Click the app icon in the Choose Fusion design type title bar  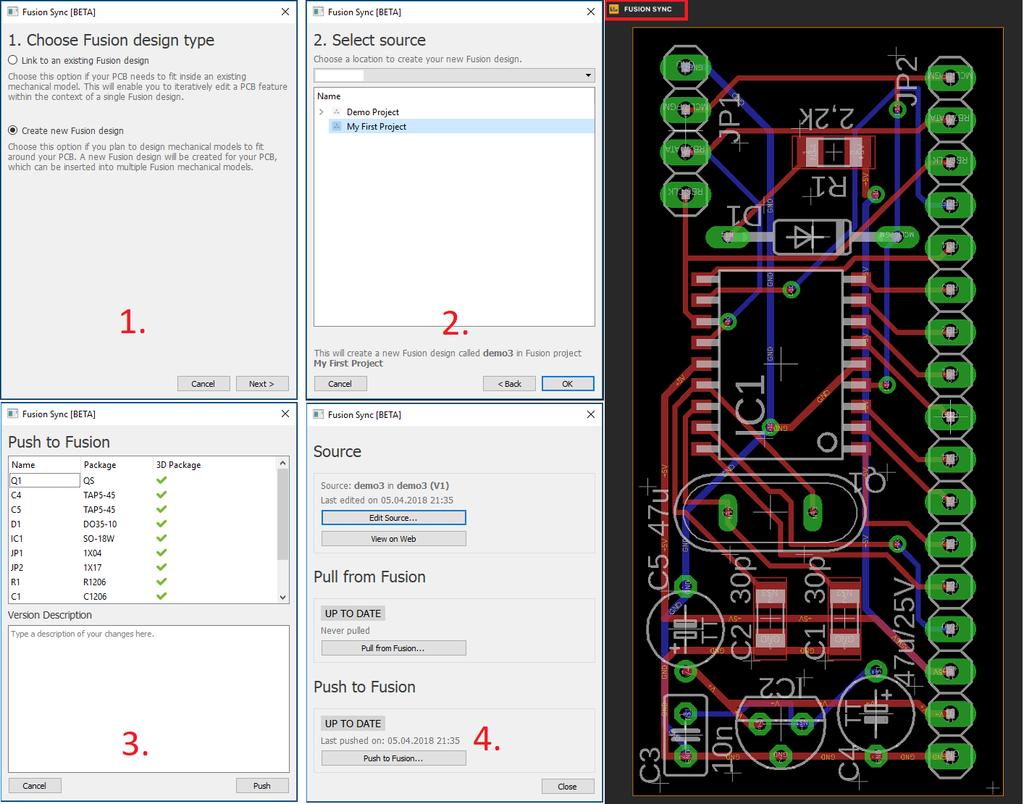coord(12,12)
